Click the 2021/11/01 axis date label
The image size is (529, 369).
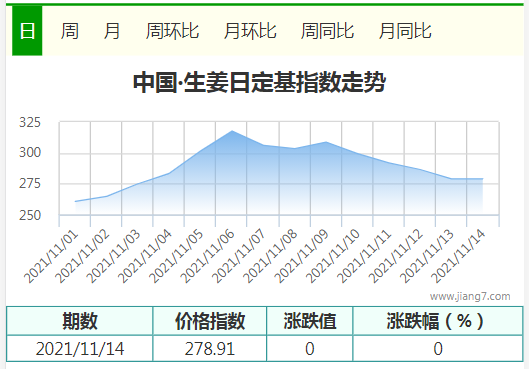(x=51, y=256)
